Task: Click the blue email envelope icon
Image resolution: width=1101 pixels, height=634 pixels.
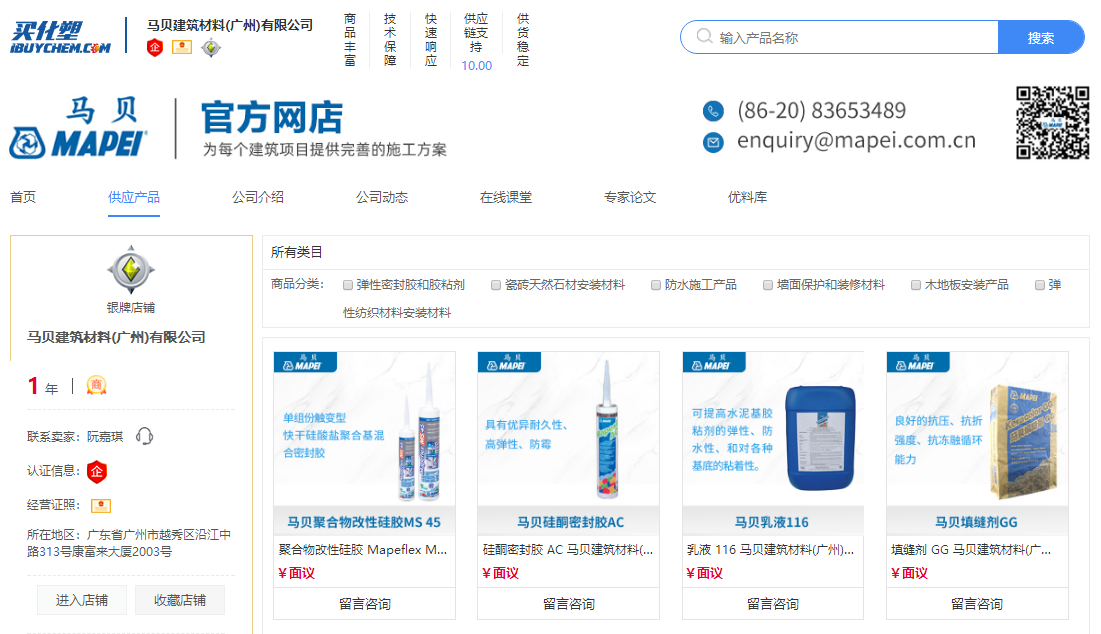Action: [713, 143]
